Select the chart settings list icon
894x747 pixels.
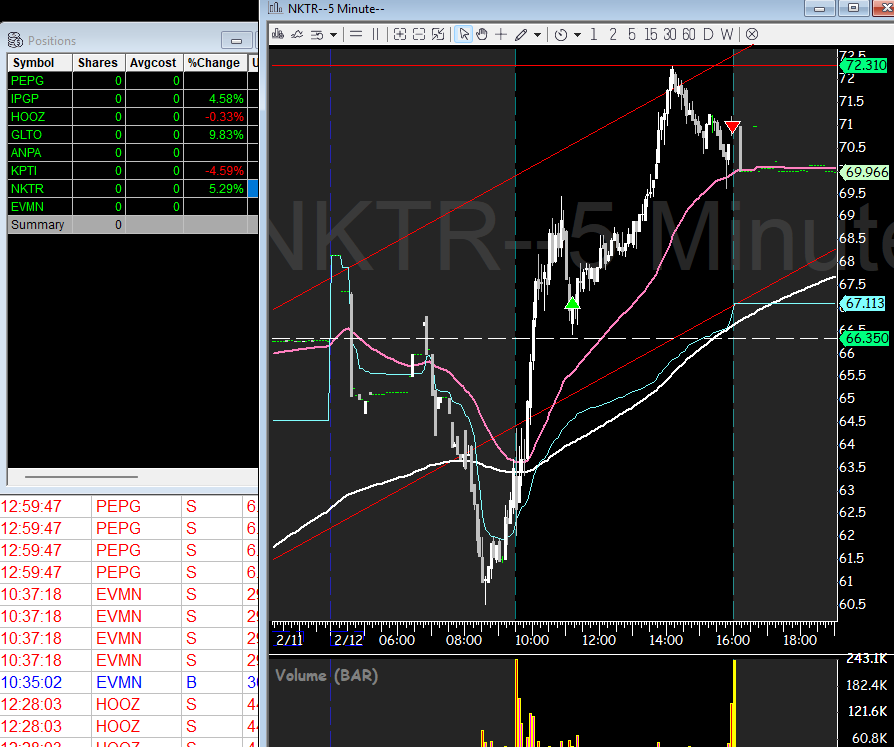tap(317, 35)
